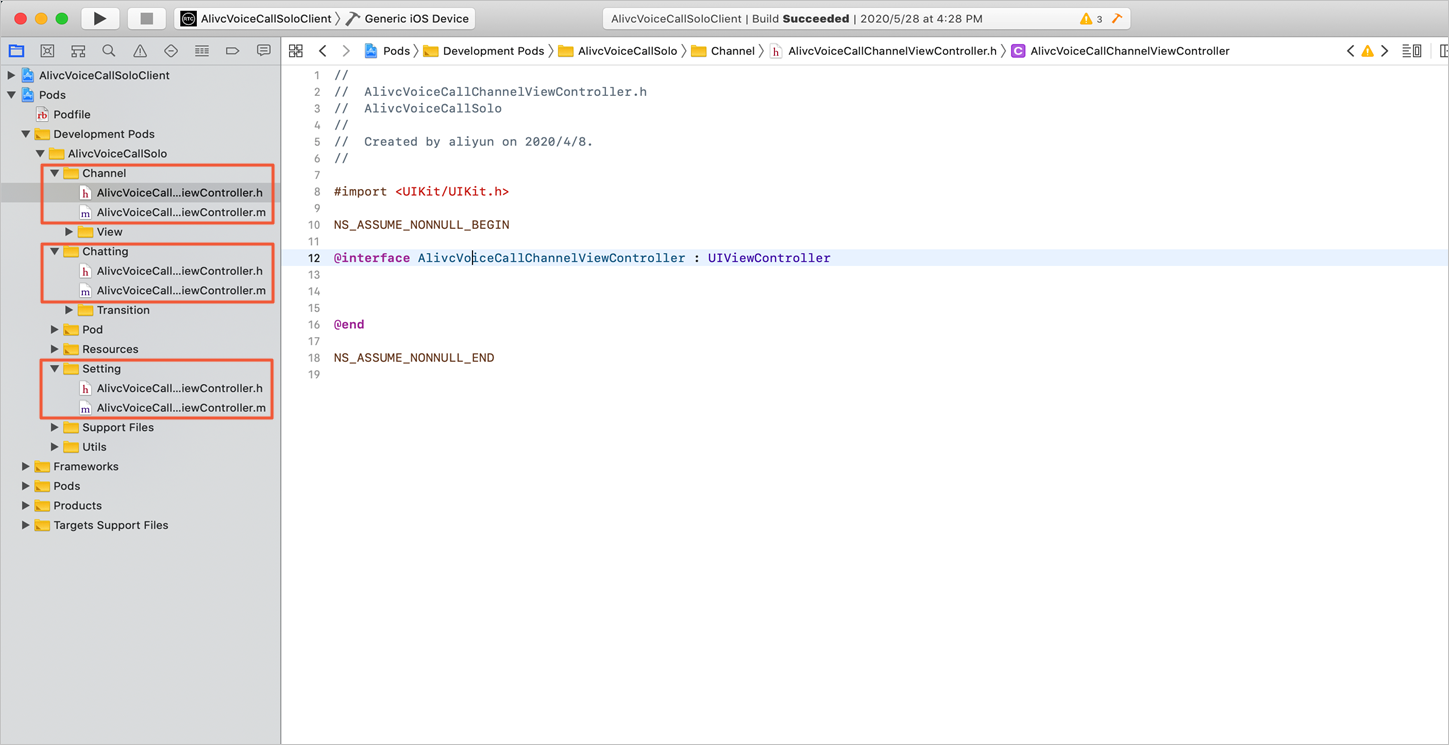Expand the AlivcVoiceCallSoloClient project

11,75
